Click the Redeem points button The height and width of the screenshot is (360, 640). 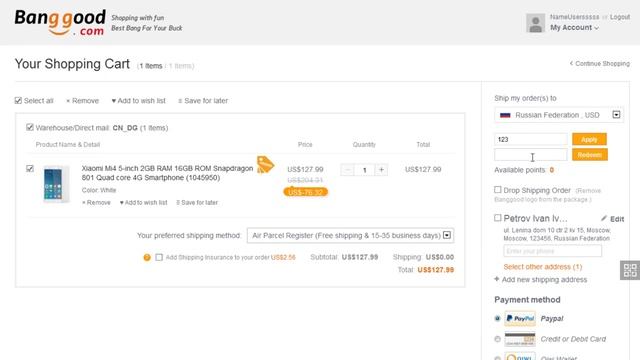[589, 155]
